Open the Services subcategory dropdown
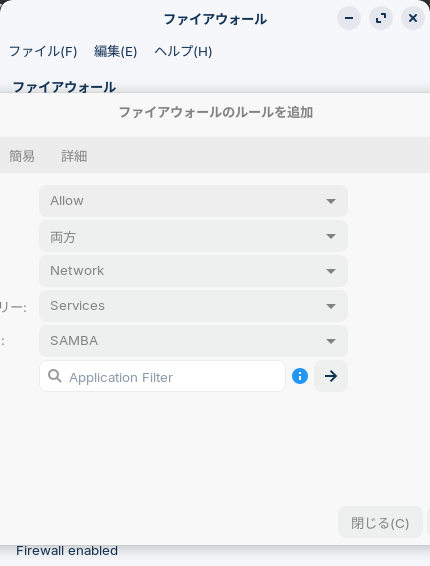Image resolution: width=430 pixels, height=566 pixels. click(x=193, y=306)
